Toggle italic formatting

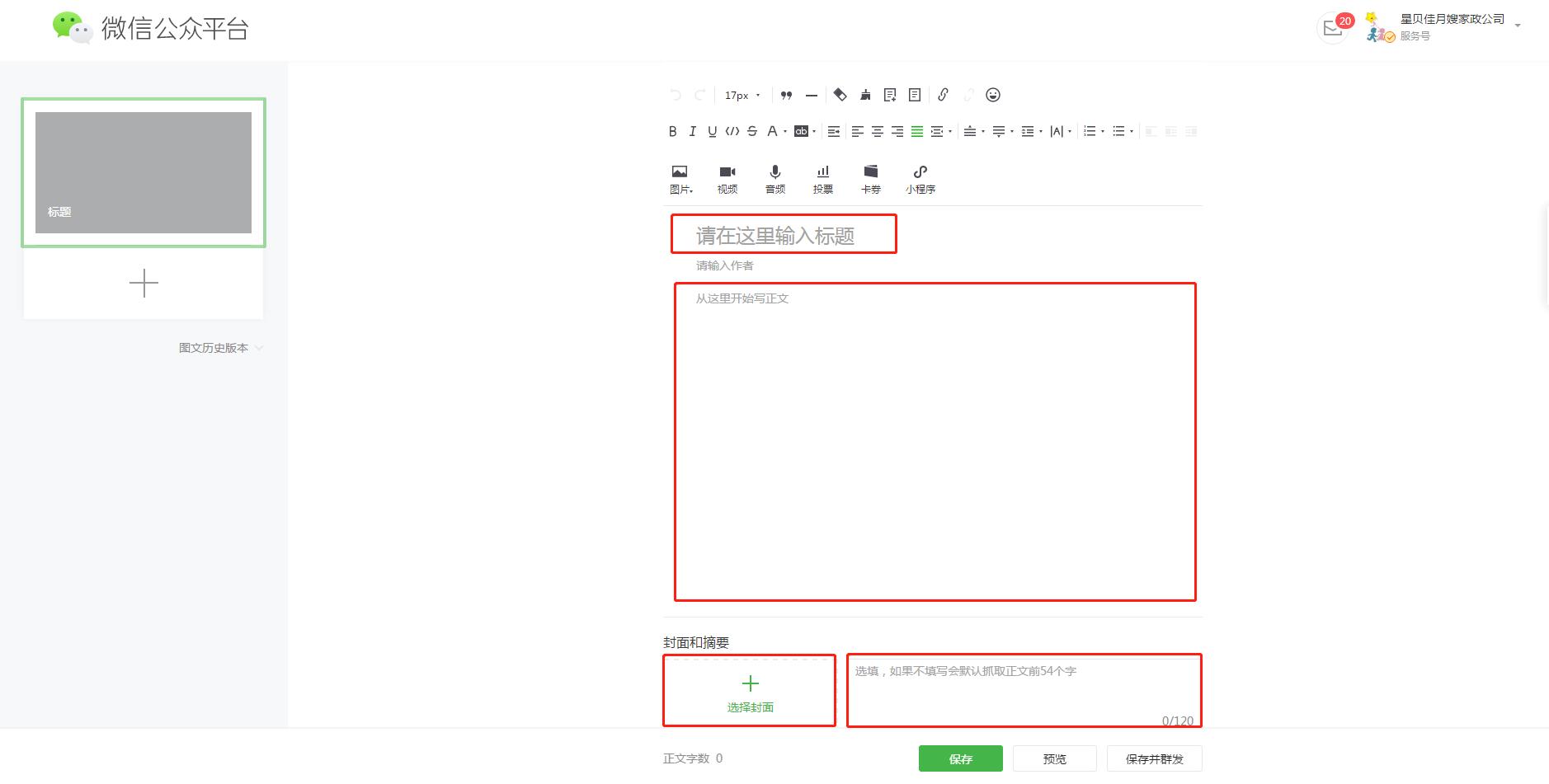click(692, 131)
